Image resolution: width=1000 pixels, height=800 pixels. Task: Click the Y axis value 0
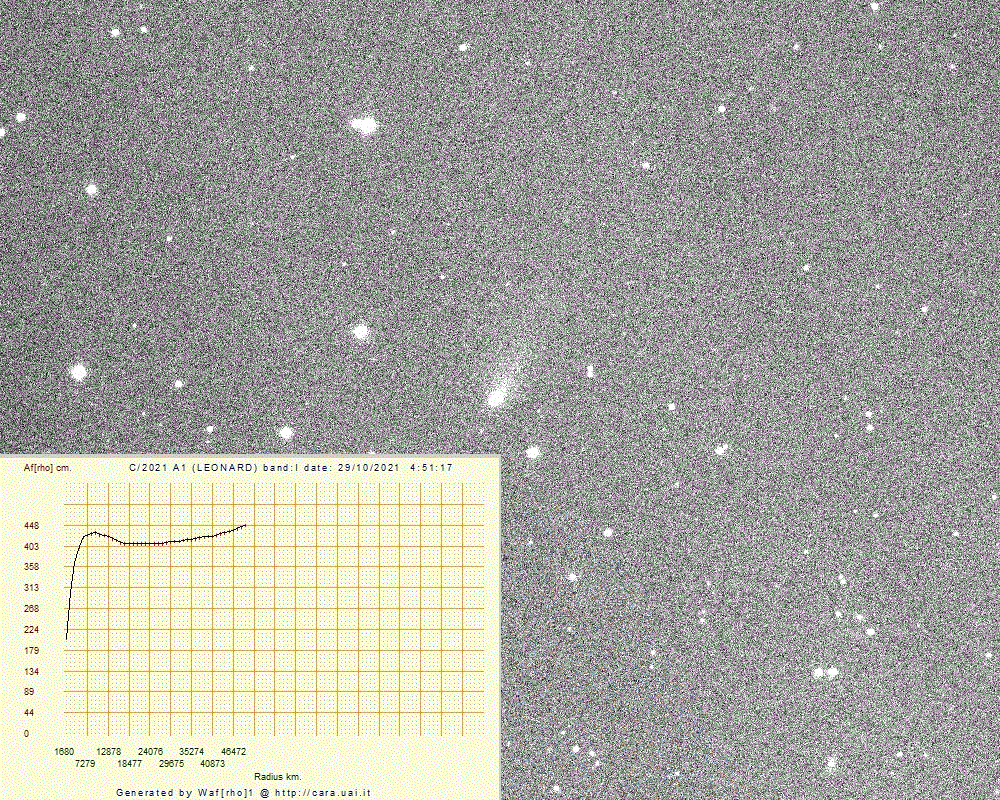click(x=26, y=733)
